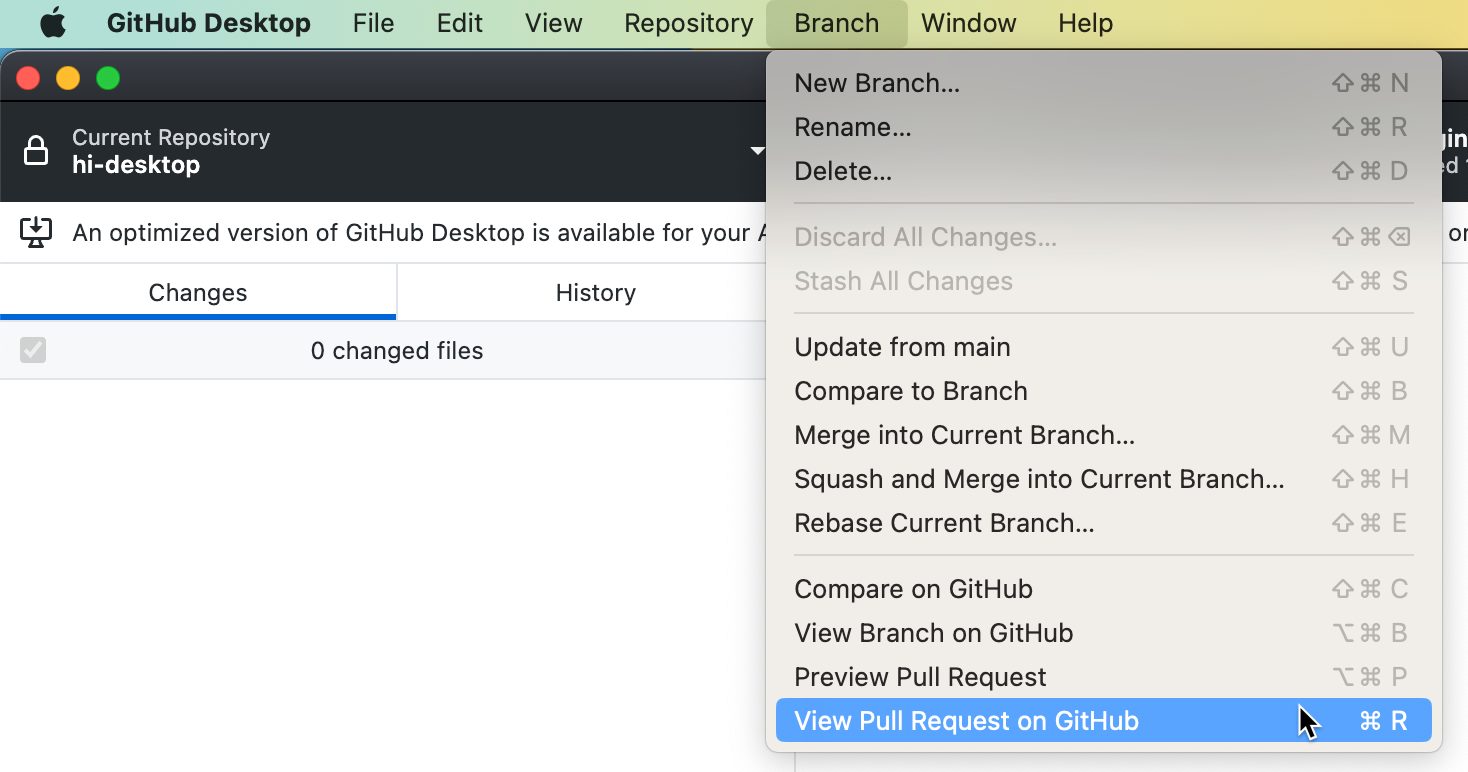The width and height of the screenshot is (1468, 772).
Task: Select Preview Pull Request
Action: click(920, 677)
